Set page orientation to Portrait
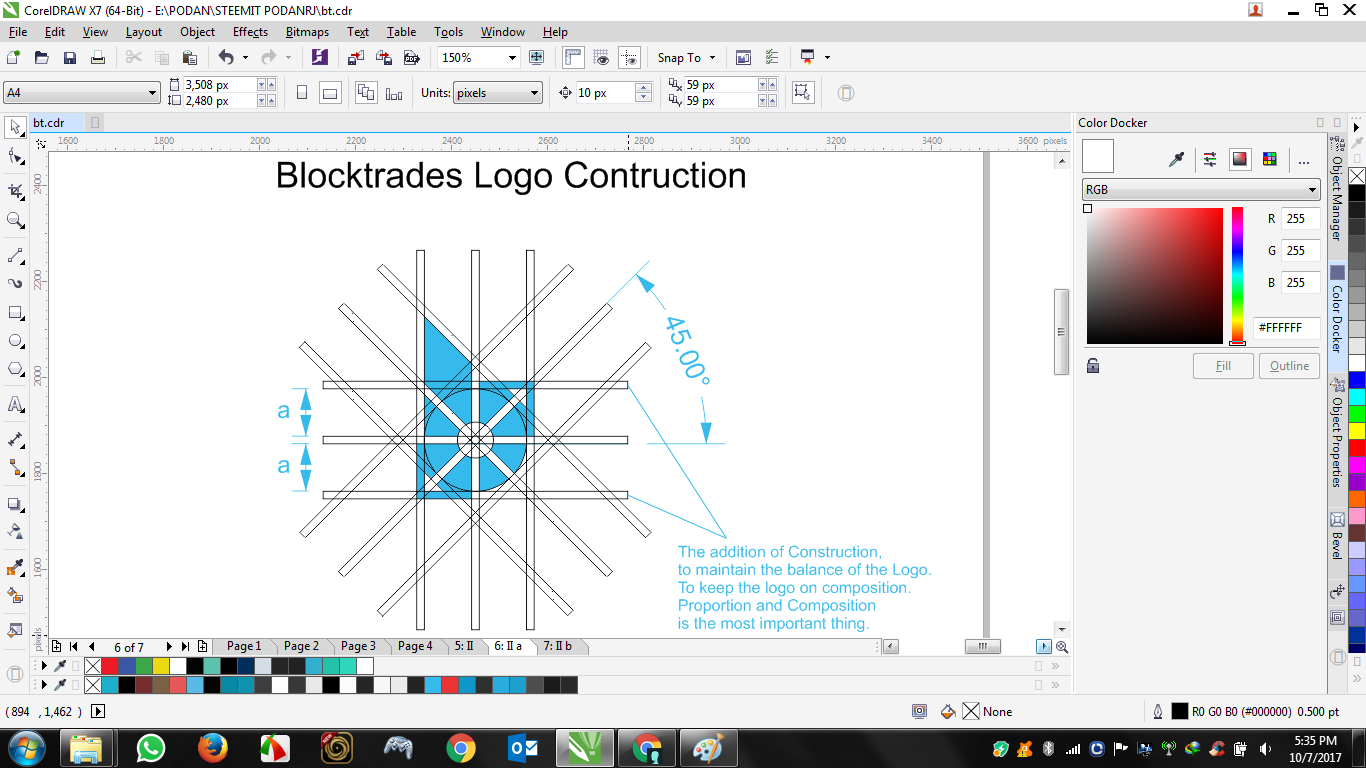Viewport: 1366px width, 768px height. click(302, 93)
